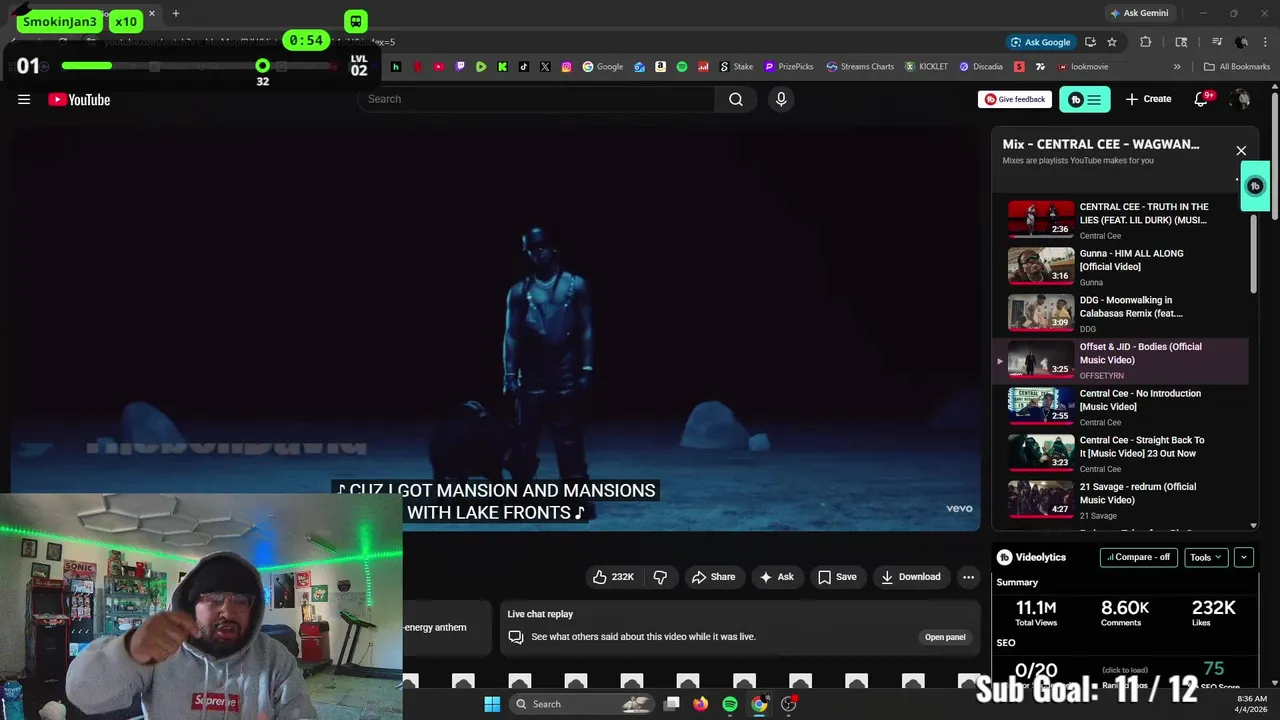Click the YouTube search input field
The width and height of the screenshot is (1280, 720).
coord(536,99)
